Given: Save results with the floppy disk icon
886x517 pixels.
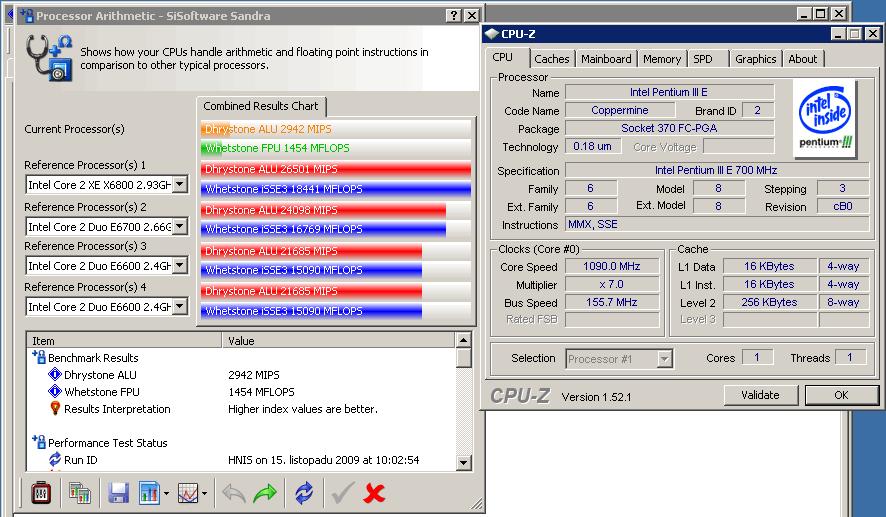Looking at the screenshot, I should pos(118,492).
